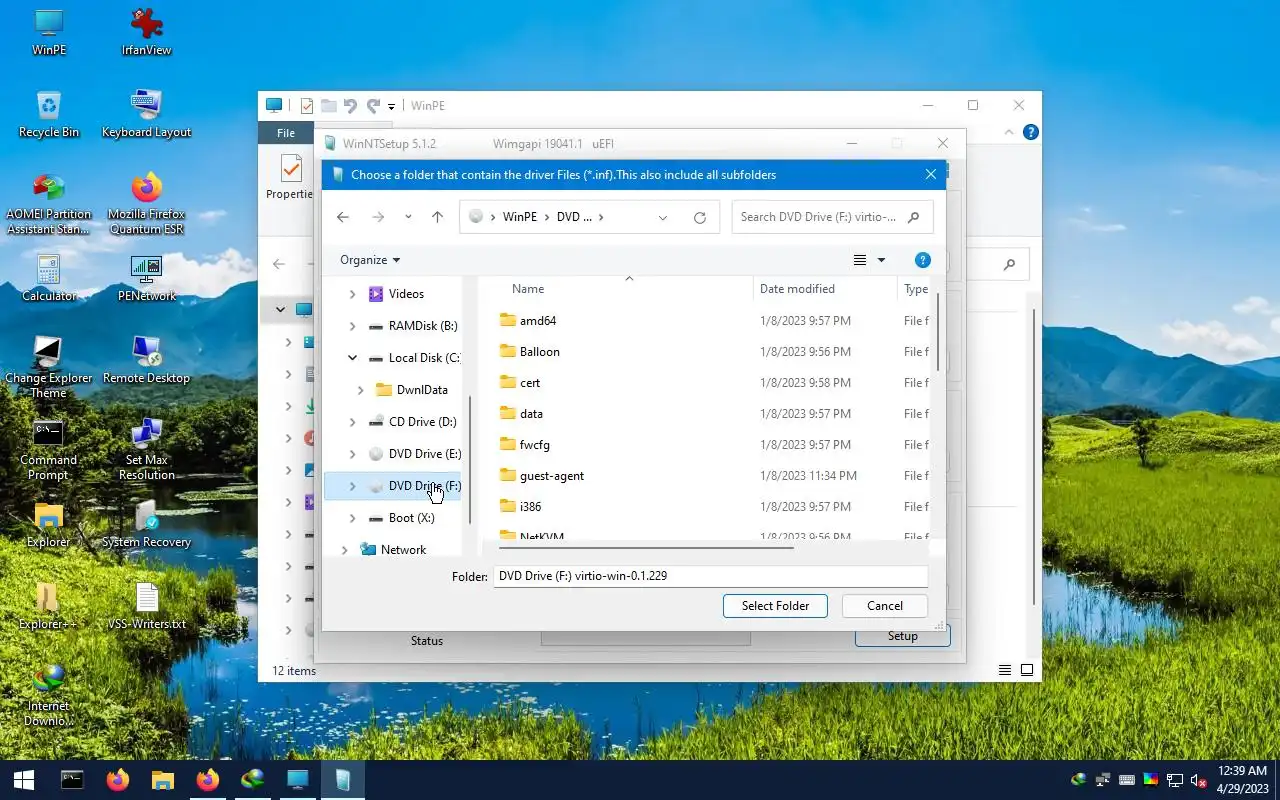The image size is (1280, 800).
Task: Expand the DVD Drive (E:) node
Action: click(x=352, y=454)
